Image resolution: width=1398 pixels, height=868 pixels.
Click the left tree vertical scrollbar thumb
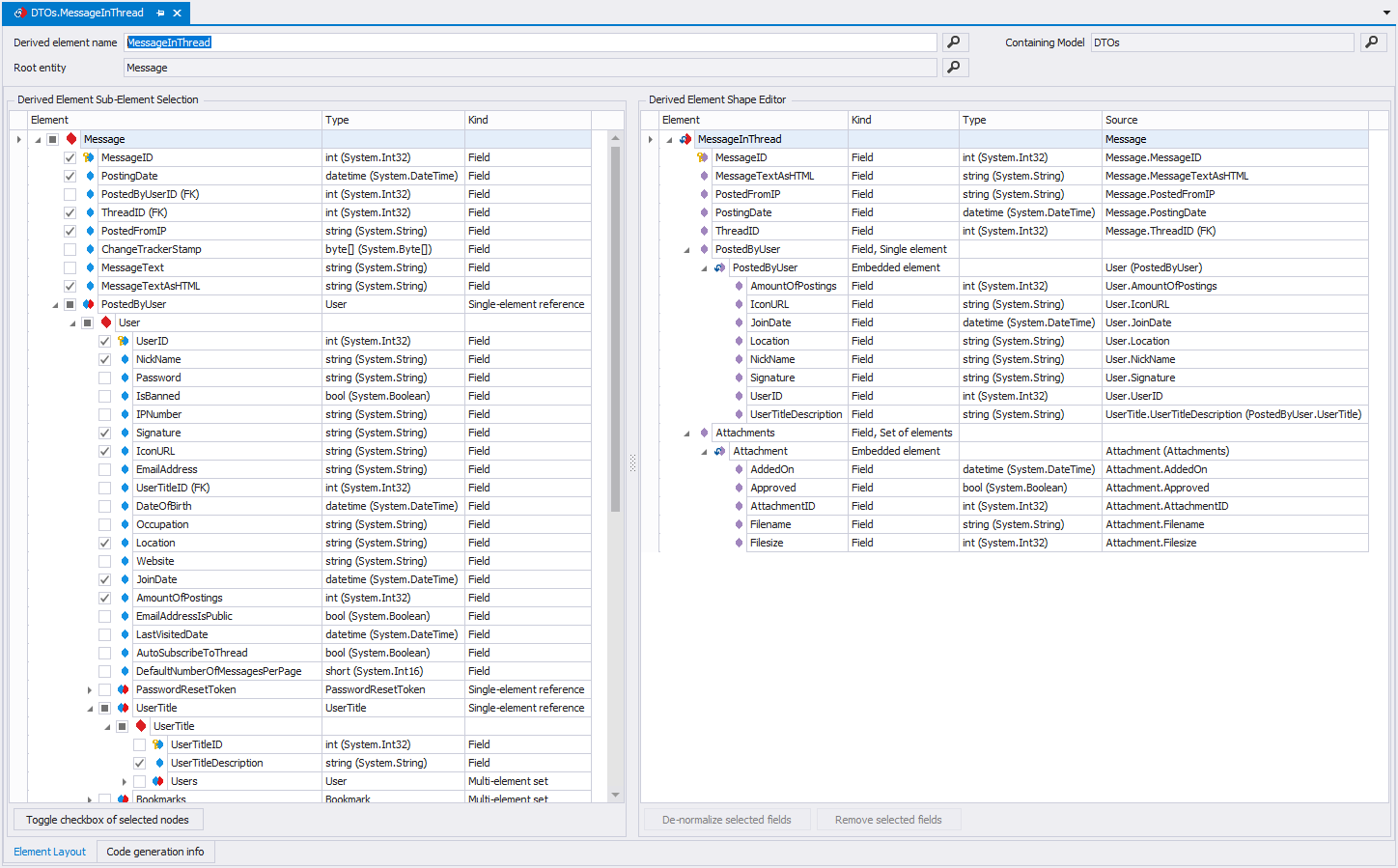pos(616,328)
